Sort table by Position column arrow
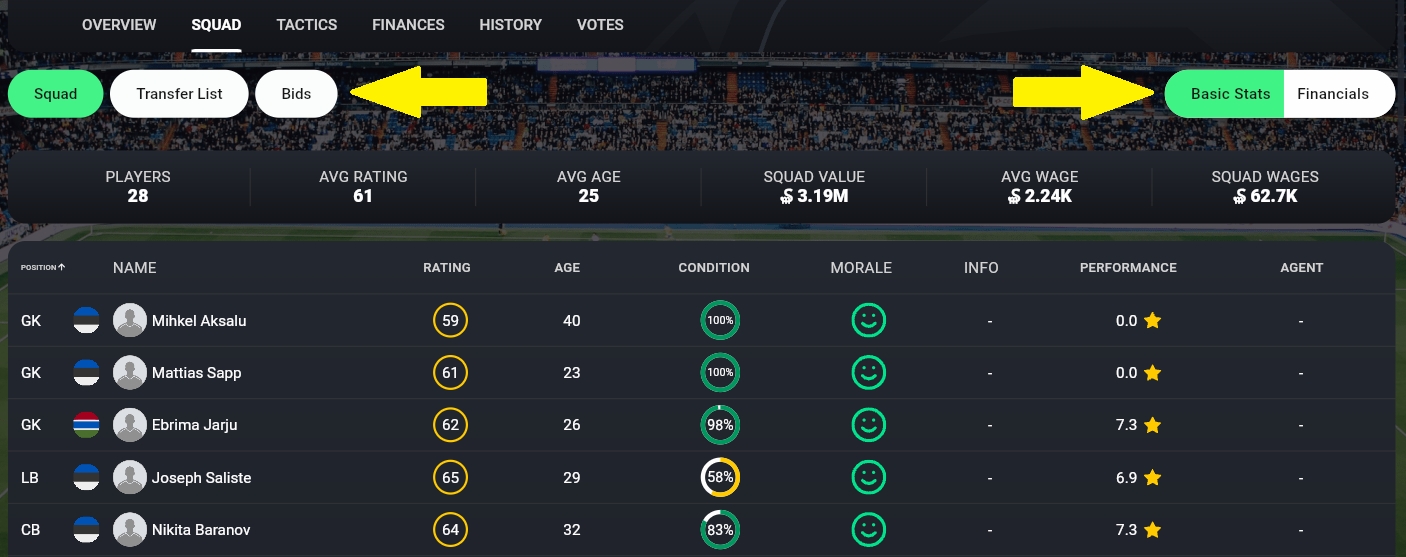 (x=62, y=268)
